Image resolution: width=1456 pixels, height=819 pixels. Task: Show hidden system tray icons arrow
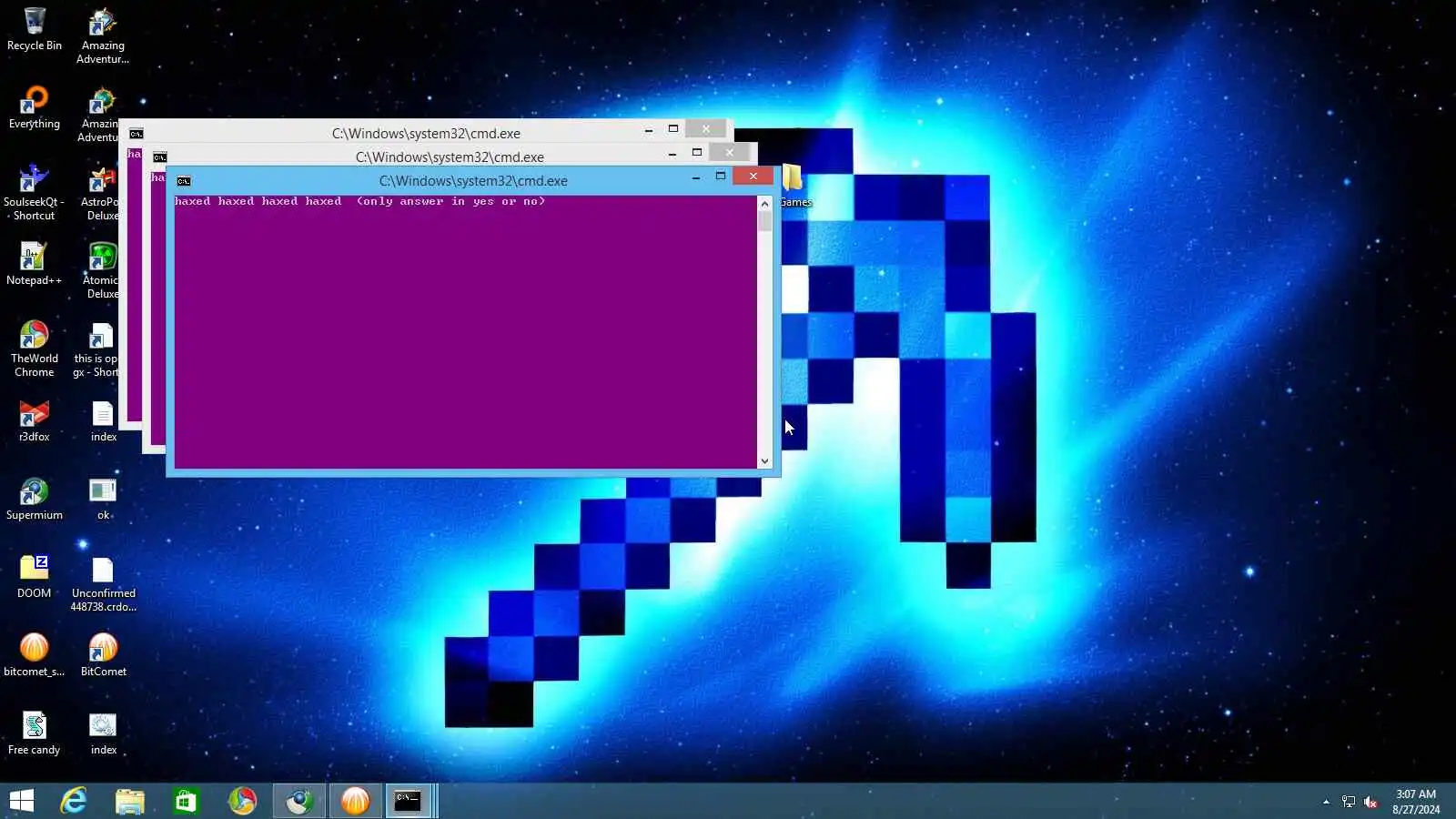pyautogui.click(x=1326, y=802)
